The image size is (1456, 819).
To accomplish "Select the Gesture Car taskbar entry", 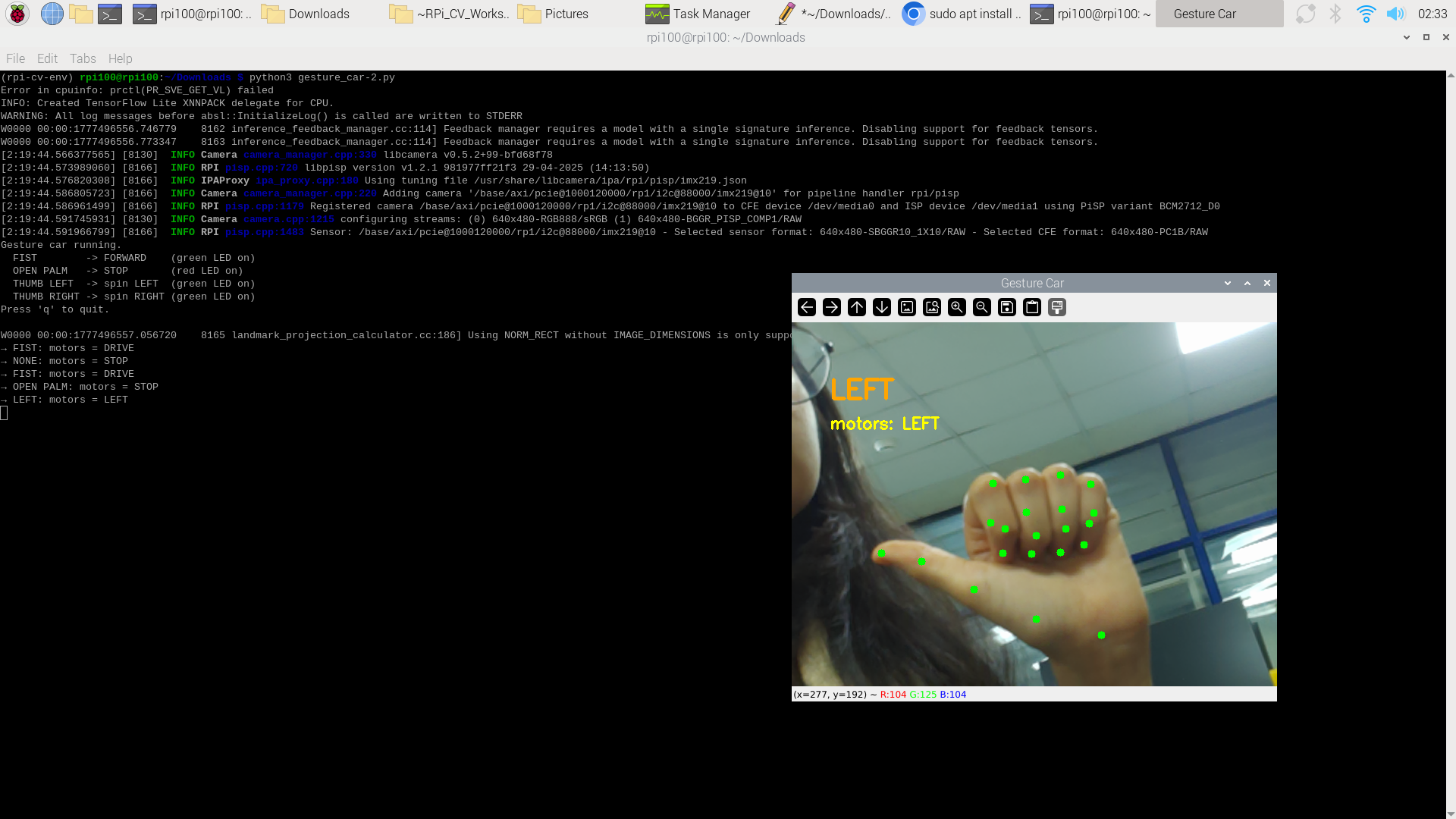I will pyautogui.click(x=1219, y=14).
